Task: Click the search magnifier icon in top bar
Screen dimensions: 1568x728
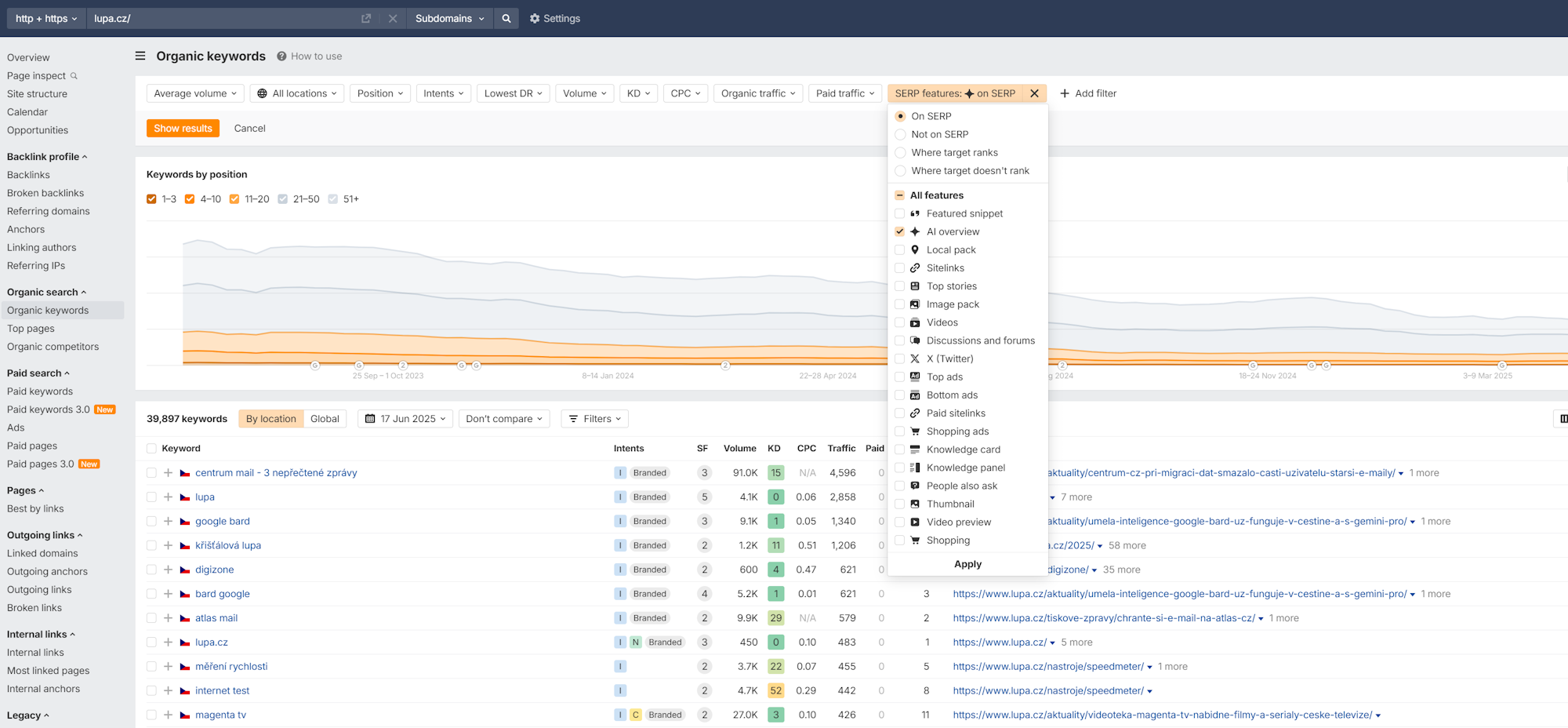Action: 506,18
